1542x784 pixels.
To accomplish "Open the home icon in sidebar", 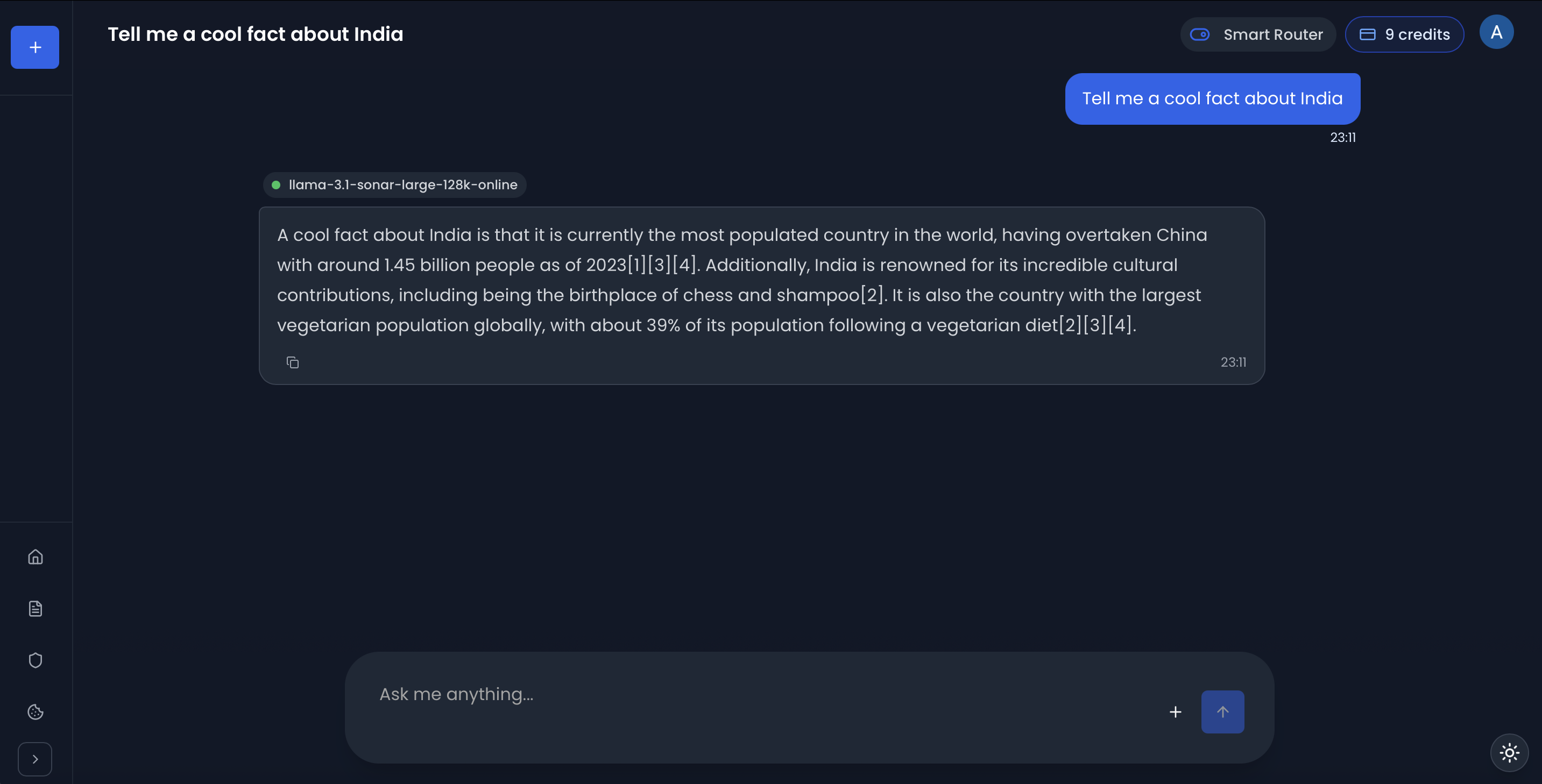I will tap(36, 557).
